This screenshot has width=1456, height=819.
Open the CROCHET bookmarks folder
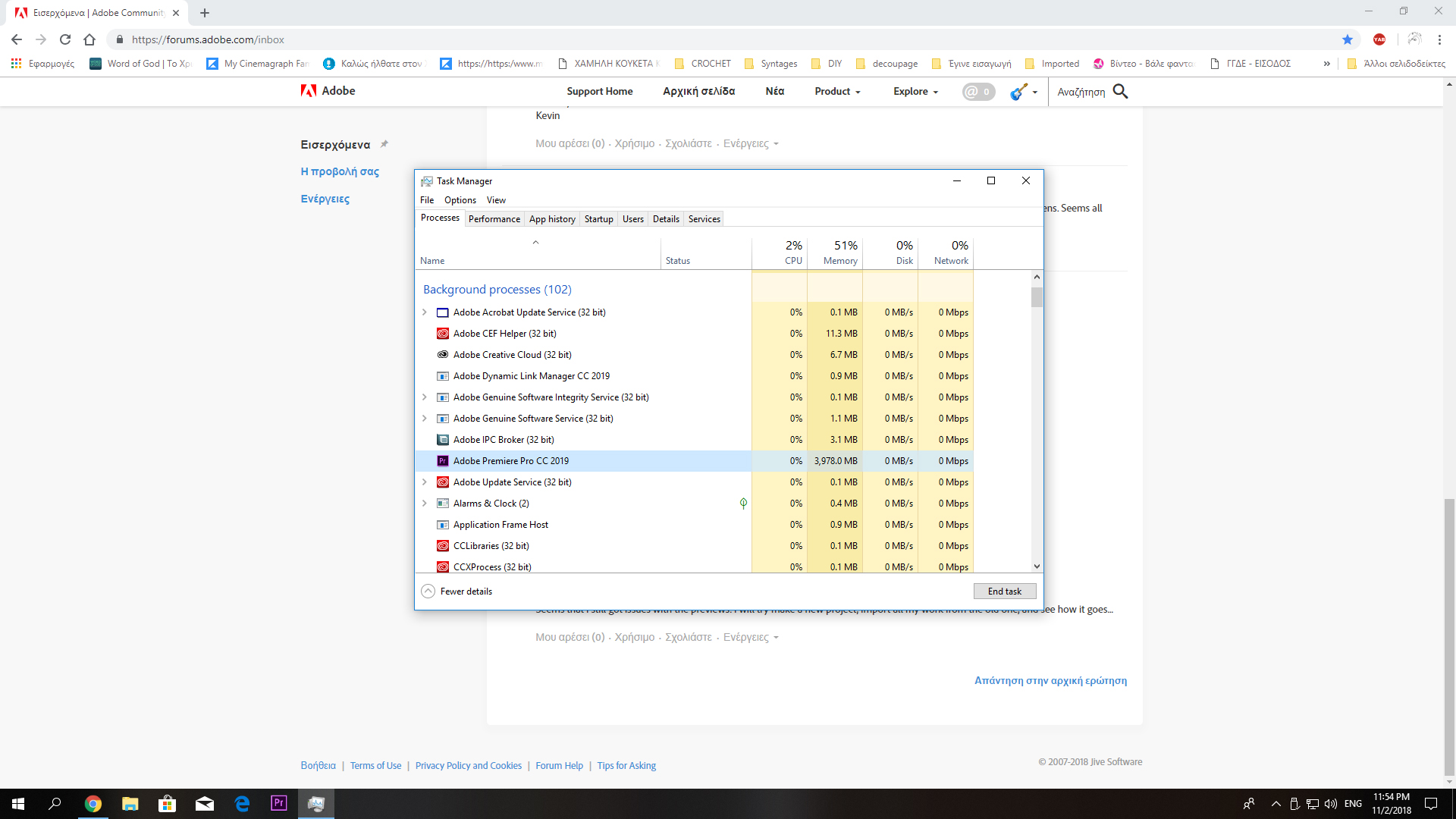[702, 64]
